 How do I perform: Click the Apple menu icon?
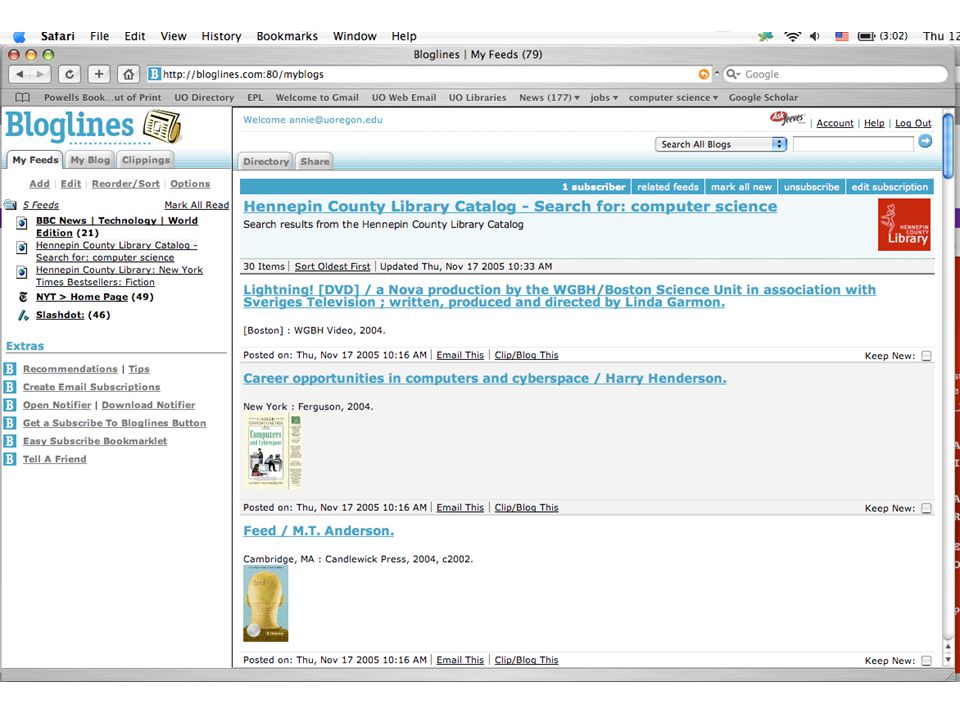point(20,37)
